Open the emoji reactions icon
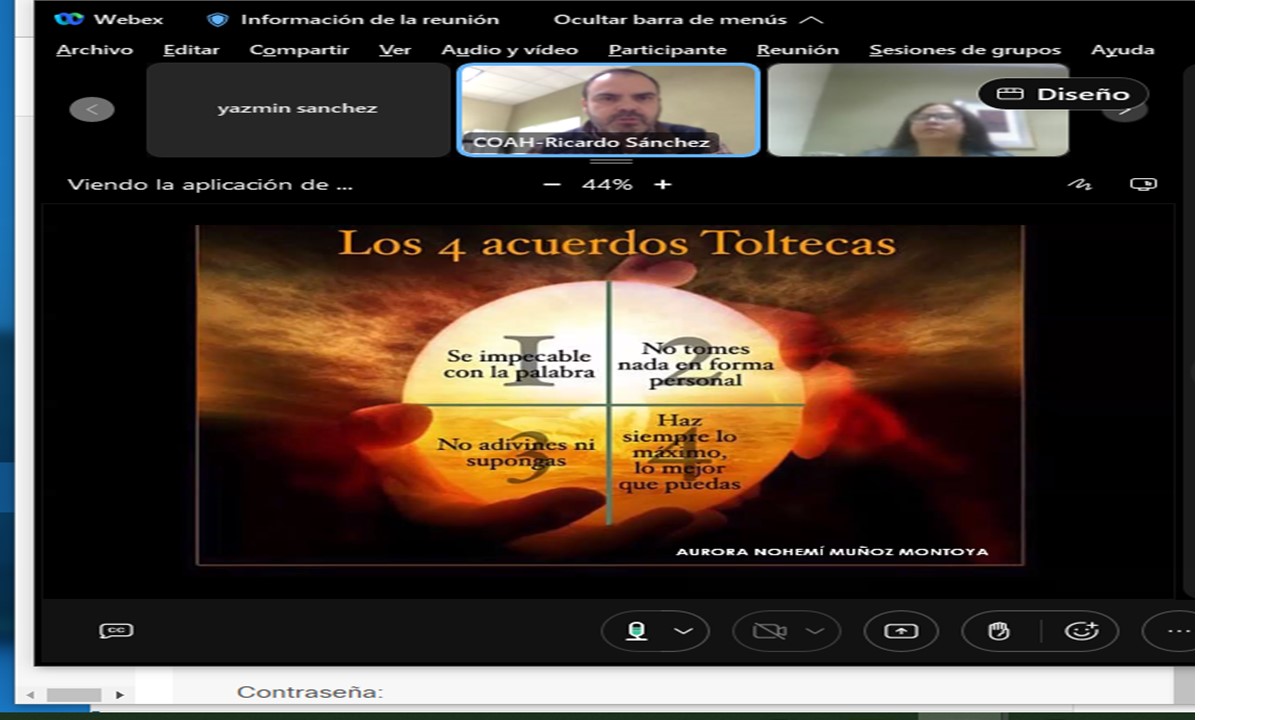The height and width of the screenshot is (720, 1280). [x=1081, y=631]
